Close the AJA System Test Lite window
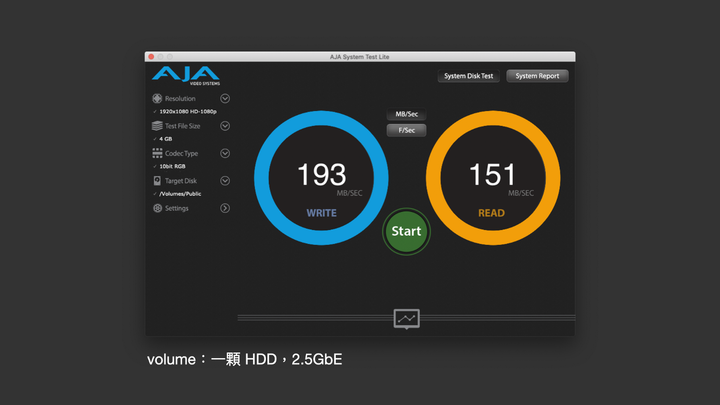 (x=151, y=56)
